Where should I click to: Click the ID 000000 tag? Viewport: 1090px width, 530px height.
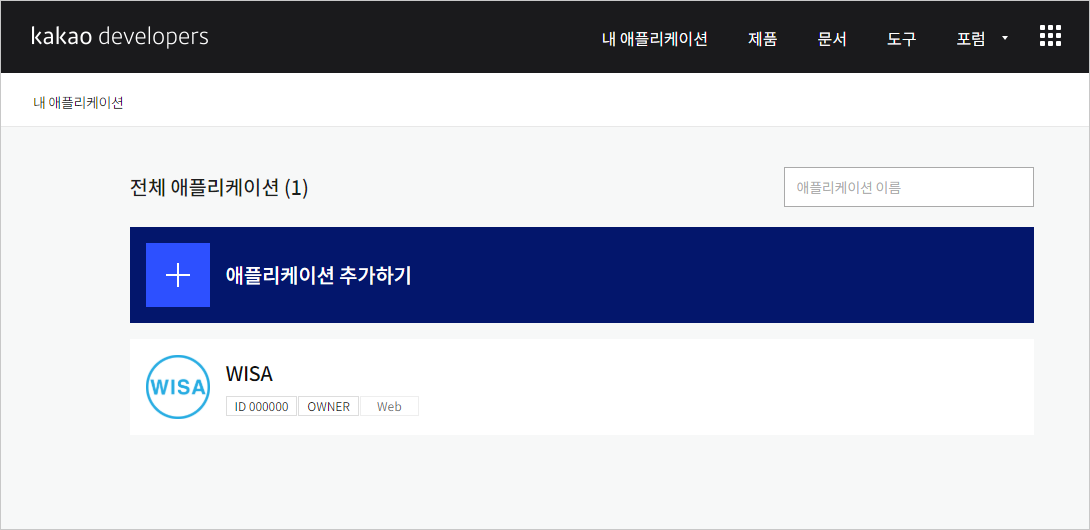click(x=261, y=406)
